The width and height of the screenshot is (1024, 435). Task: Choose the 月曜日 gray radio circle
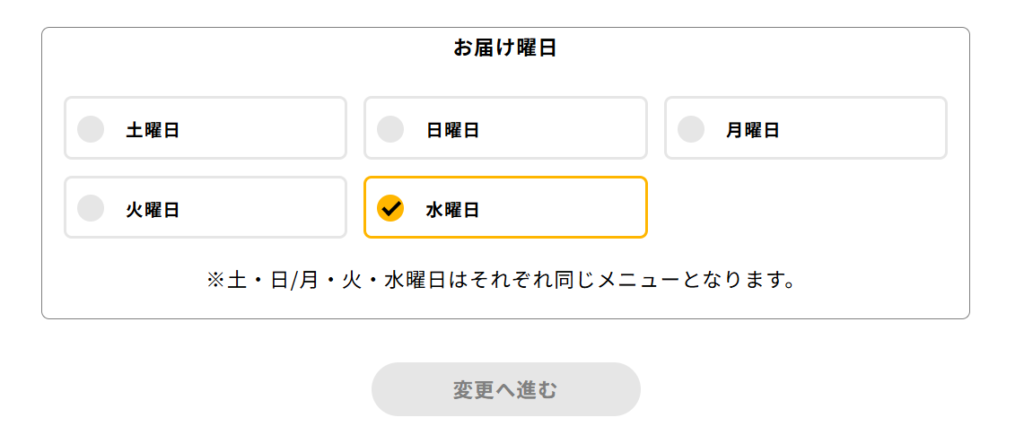pos(691,129)
